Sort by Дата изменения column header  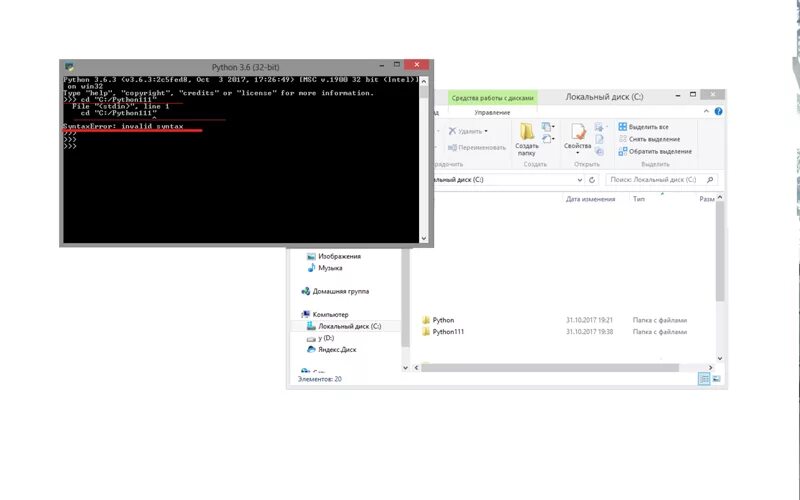(x=590, y=199)
